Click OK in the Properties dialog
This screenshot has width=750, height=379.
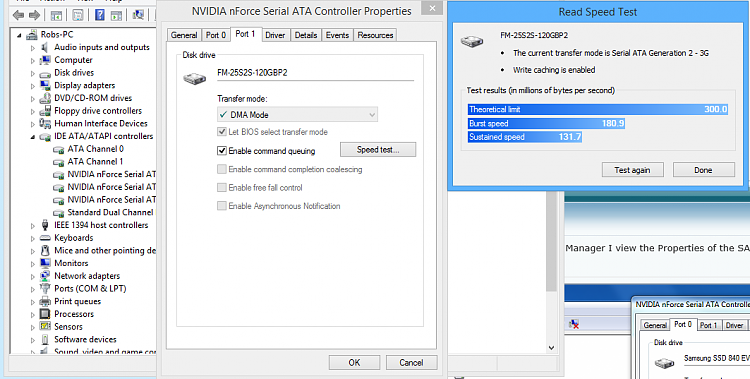354,362
